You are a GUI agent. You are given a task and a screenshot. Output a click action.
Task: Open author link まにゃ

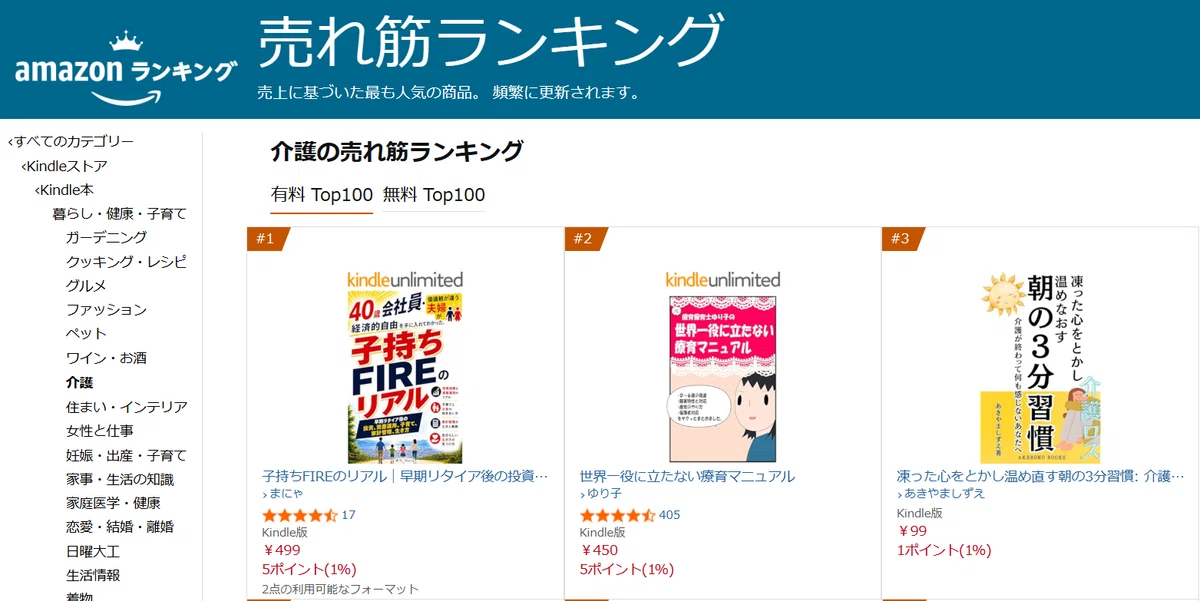point(287,494)
